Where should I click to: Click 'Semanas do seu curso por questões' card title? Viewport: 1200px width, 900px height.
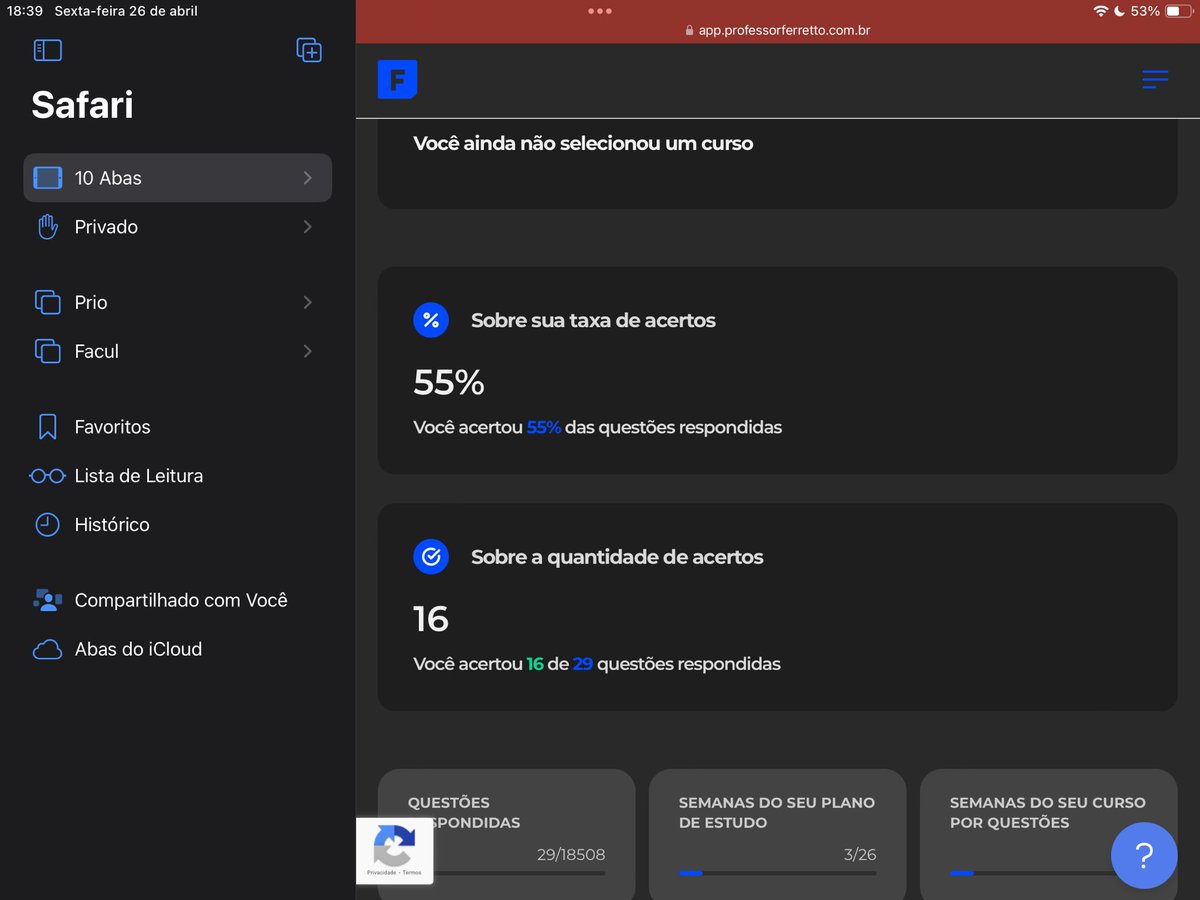(1047, 812)
